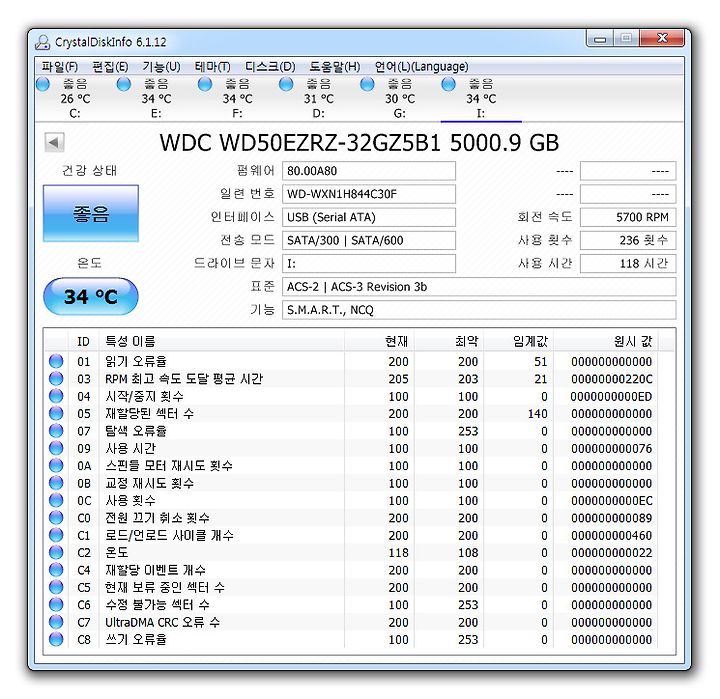Click the ID column header
The image size is (720, 699).
(83, 341)
